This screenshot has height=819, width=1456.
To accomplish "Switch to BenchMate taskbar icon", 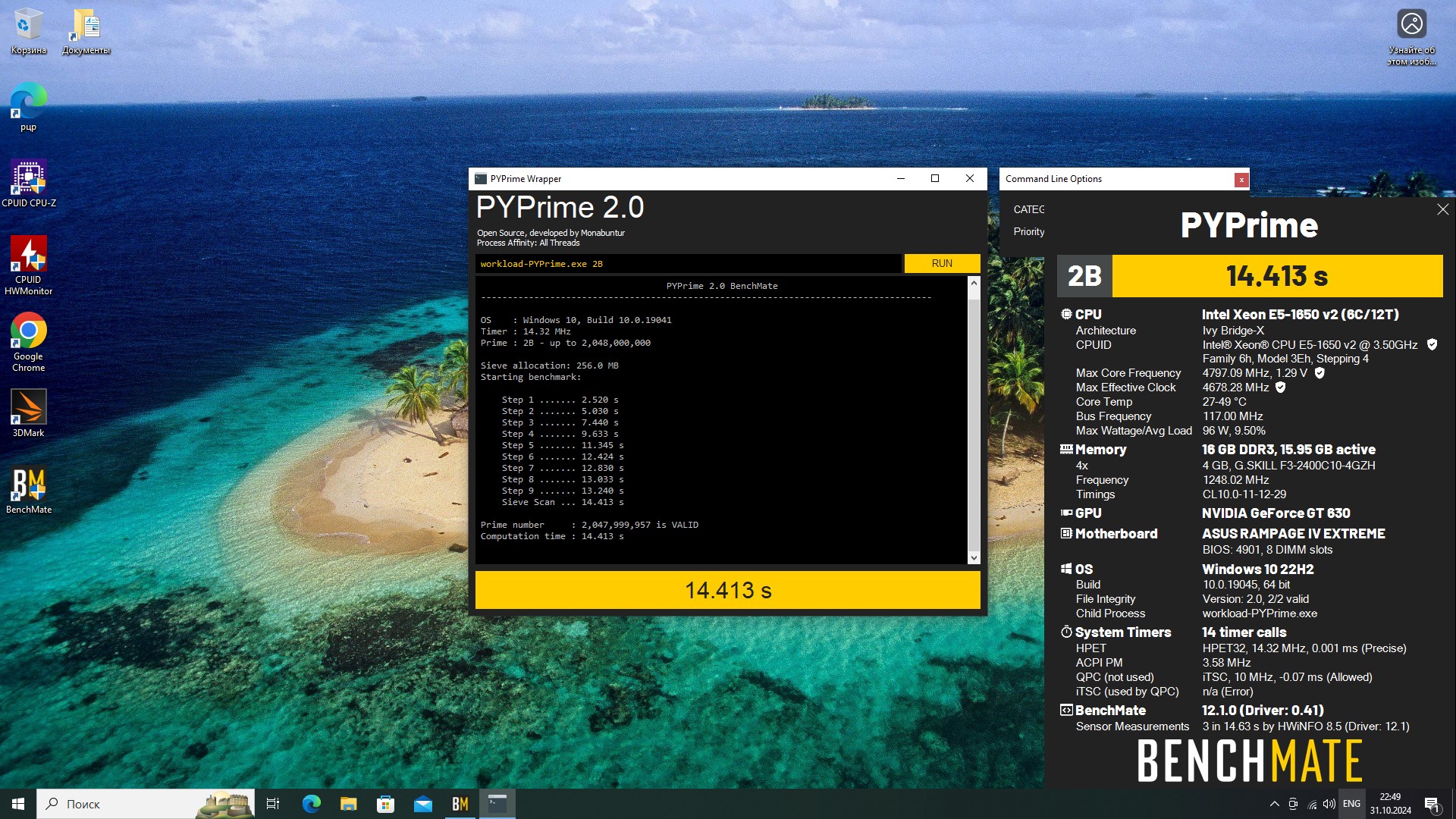I will click(460, 804).
